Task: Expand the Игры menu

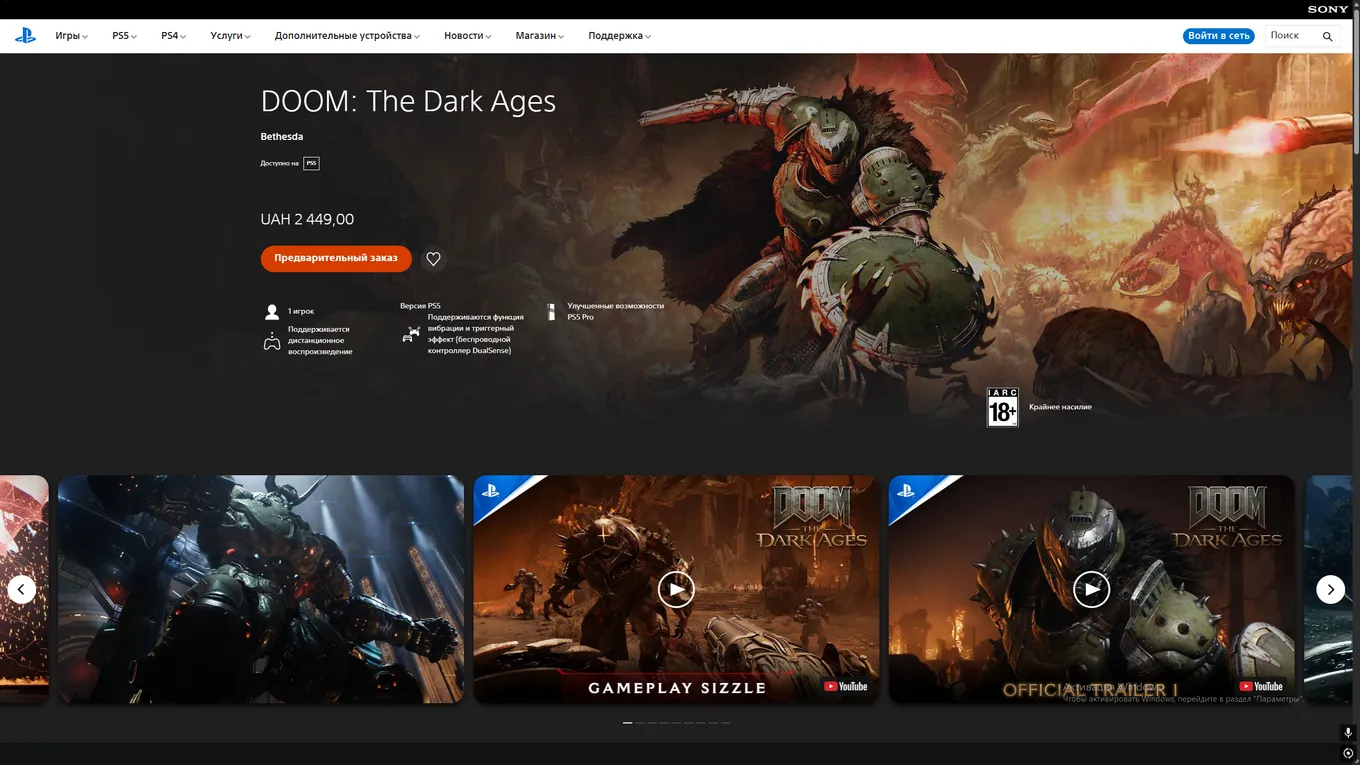Action: (x=71, y=36)
